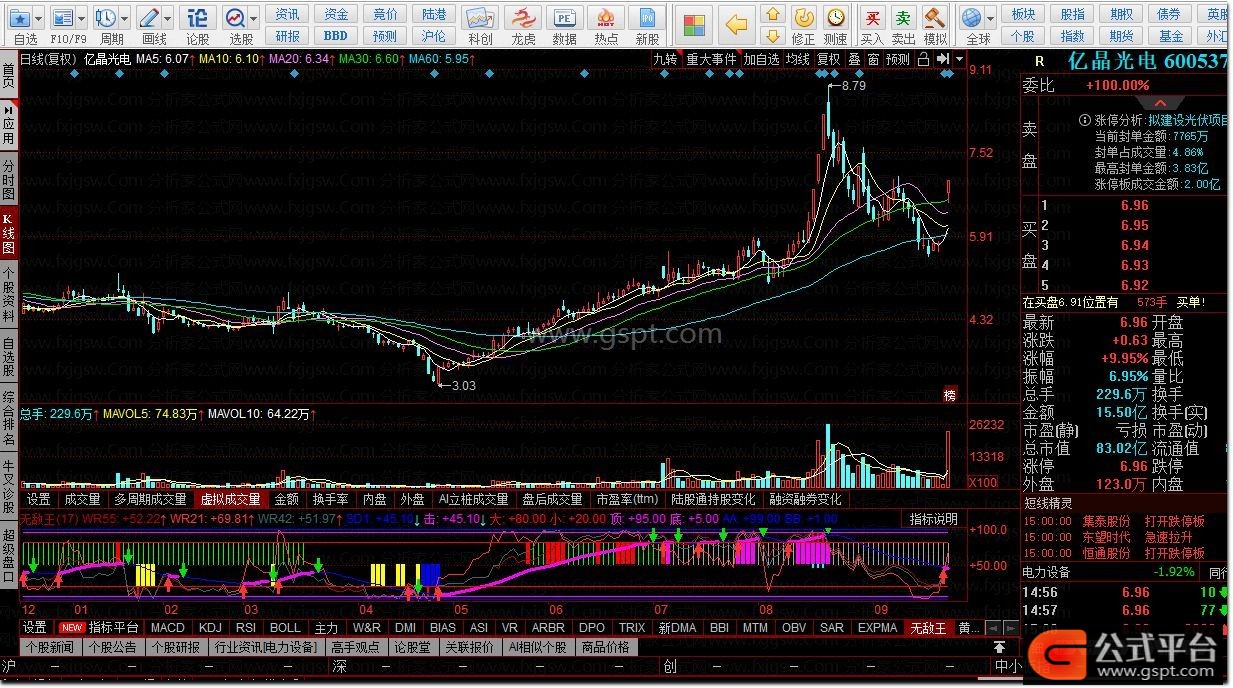Expand the 全球 dropdown arrow
1233x688 pixels.
(x=991, y=18)
